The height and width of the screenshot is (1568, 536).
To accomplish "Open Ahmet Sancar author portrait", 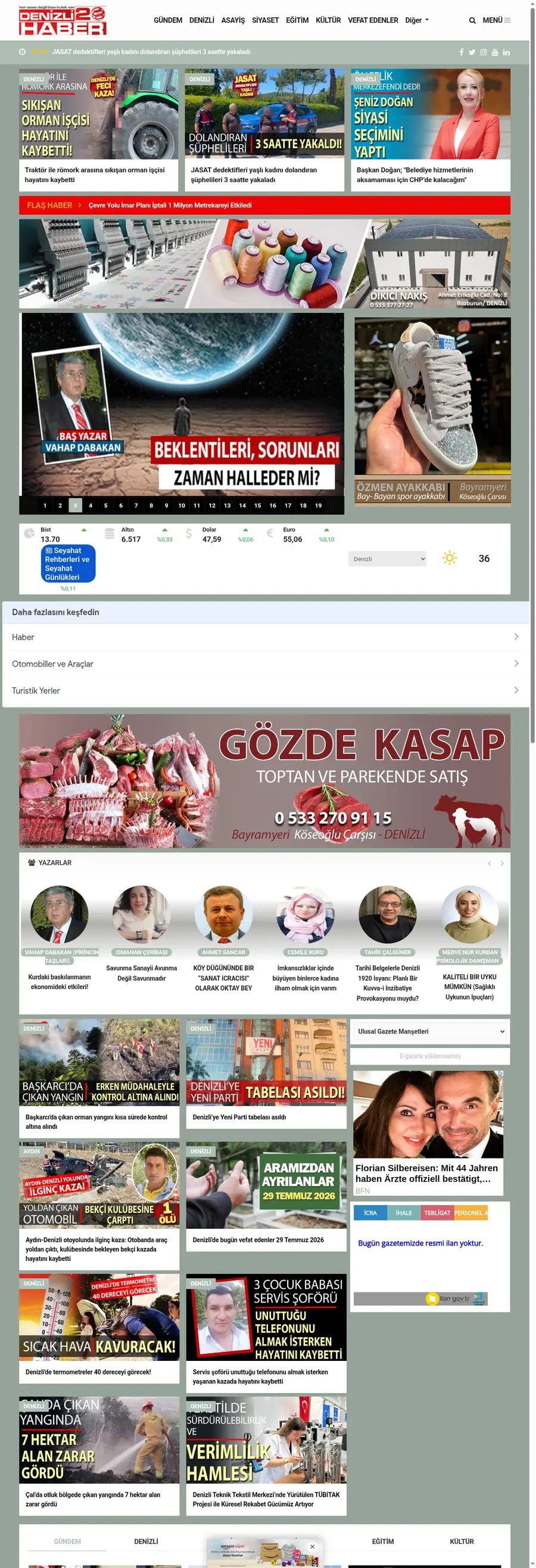I will point(223,914).
